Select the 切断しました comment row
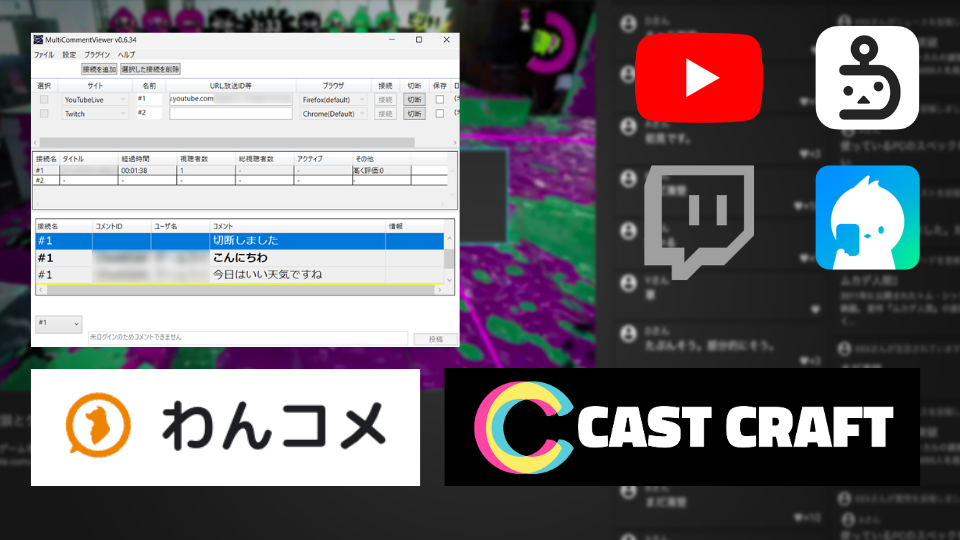This screenshot has height=540, width=960. coord(239,241)
